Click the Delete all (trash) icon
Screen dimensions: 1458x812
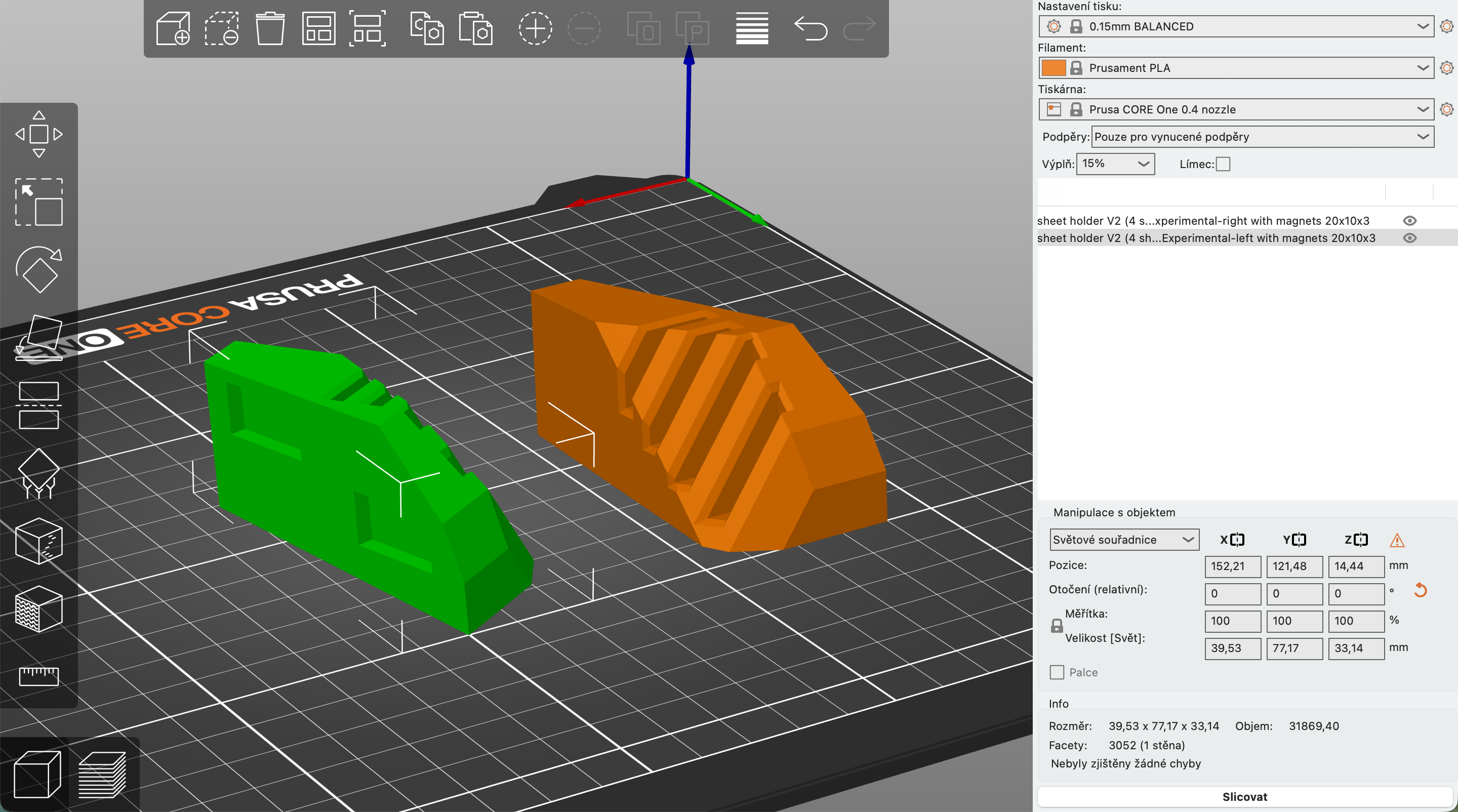270,28
